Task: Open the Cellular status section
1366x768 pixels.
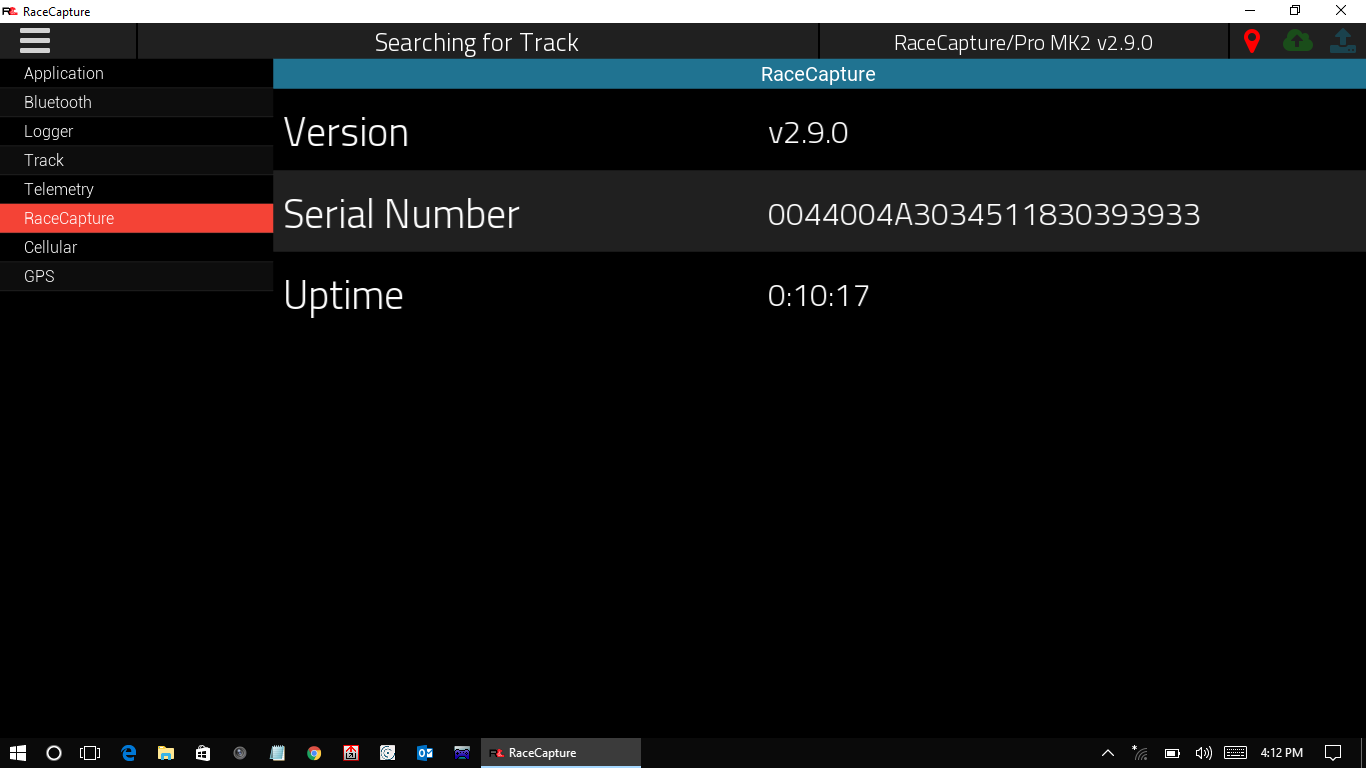Action: (x=136, y=247)
